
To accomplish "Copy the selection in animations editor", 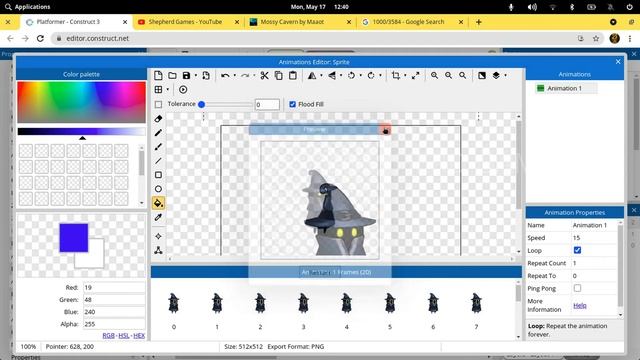I will click(278, 76).
